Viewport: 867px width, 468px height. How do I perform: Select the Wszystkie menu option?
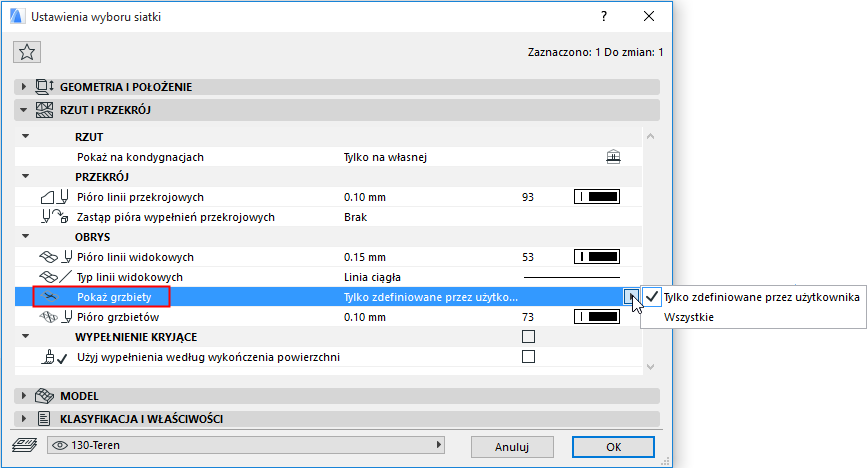[x=689, y=317]
